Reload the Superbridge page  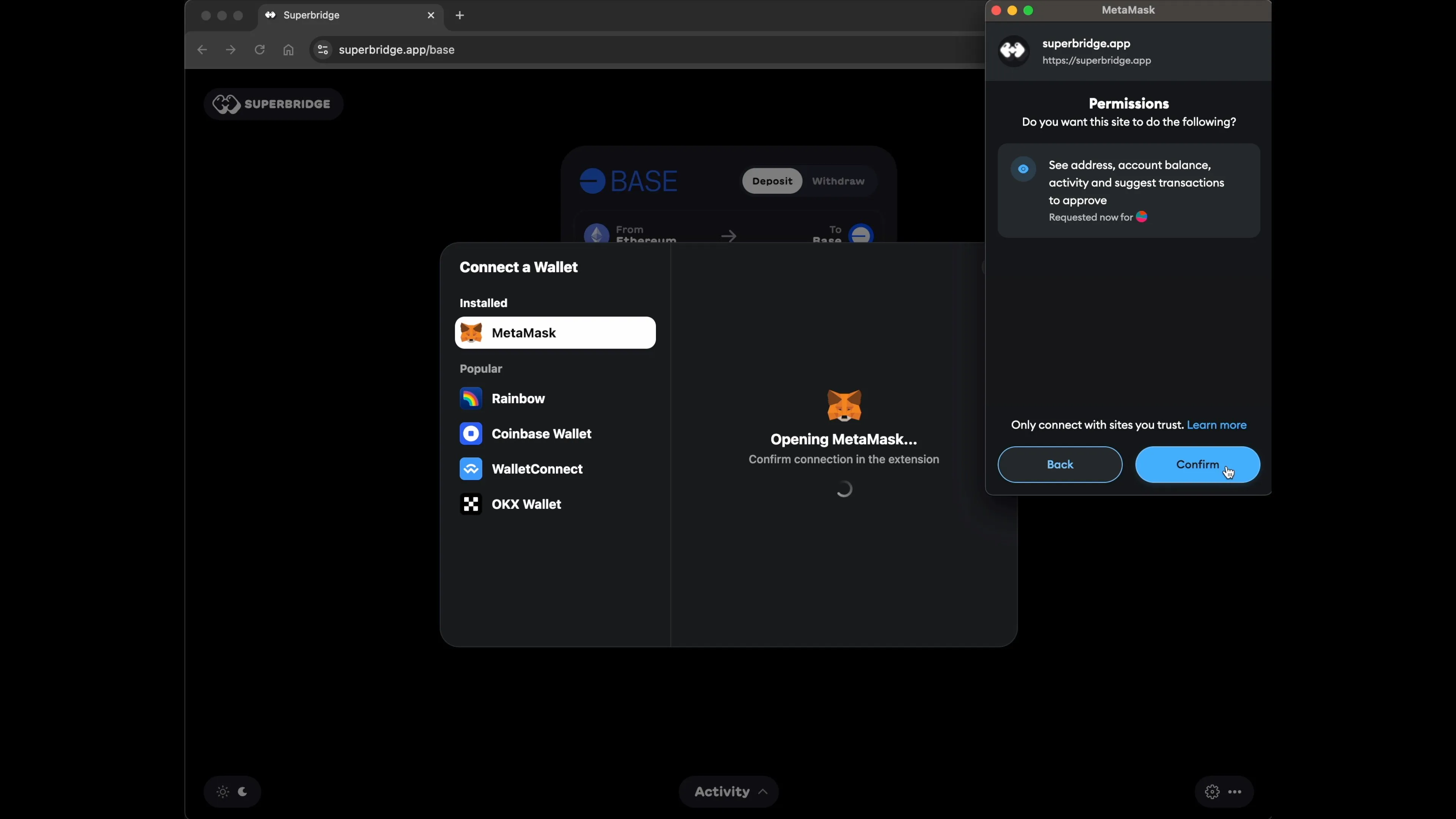point(259,50)
